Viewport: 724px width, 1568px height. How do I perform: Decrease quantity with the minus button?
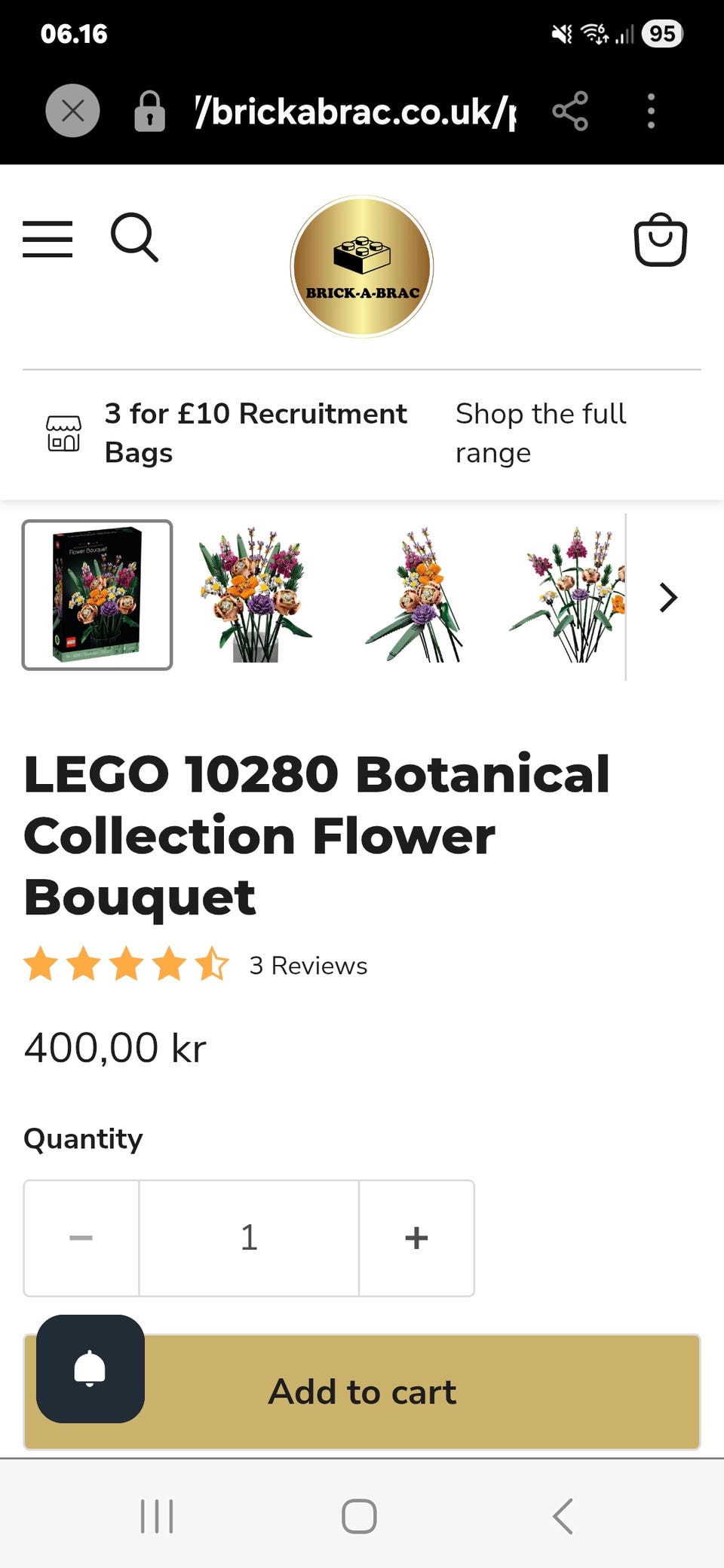81,1238
